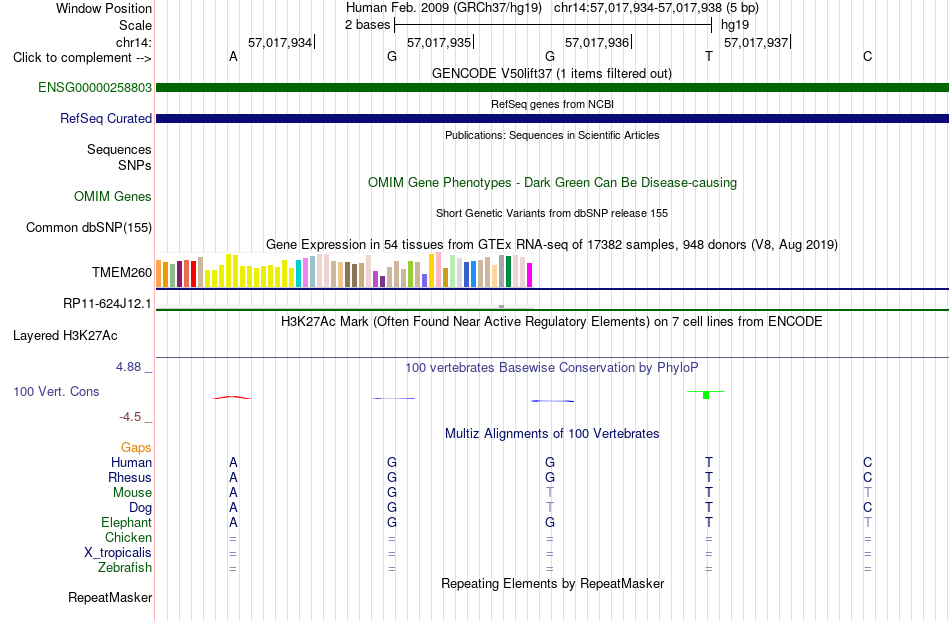
Task: Click the chr14:57,017,934-57,017,938 position text
Action: pyautogui.click(x=638, y=8)
